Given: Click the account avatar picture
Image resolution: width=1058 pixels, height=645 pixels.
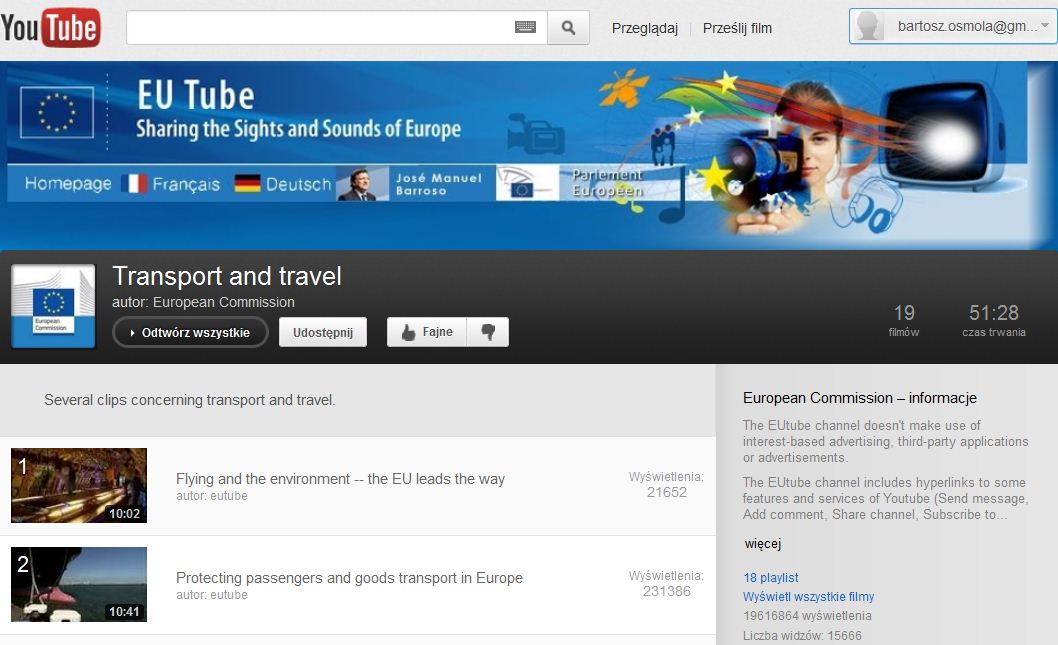Looking at the screenshot, I should [869, 26].
